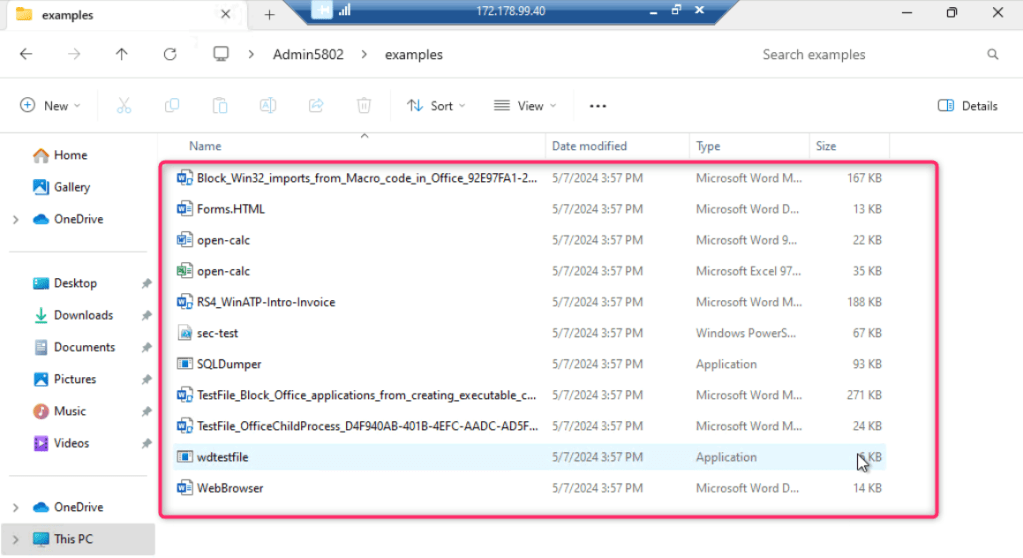Click the Paste clipboard icon
Viewport: 1023px width, 558px height.
click(x=220, y=106)
